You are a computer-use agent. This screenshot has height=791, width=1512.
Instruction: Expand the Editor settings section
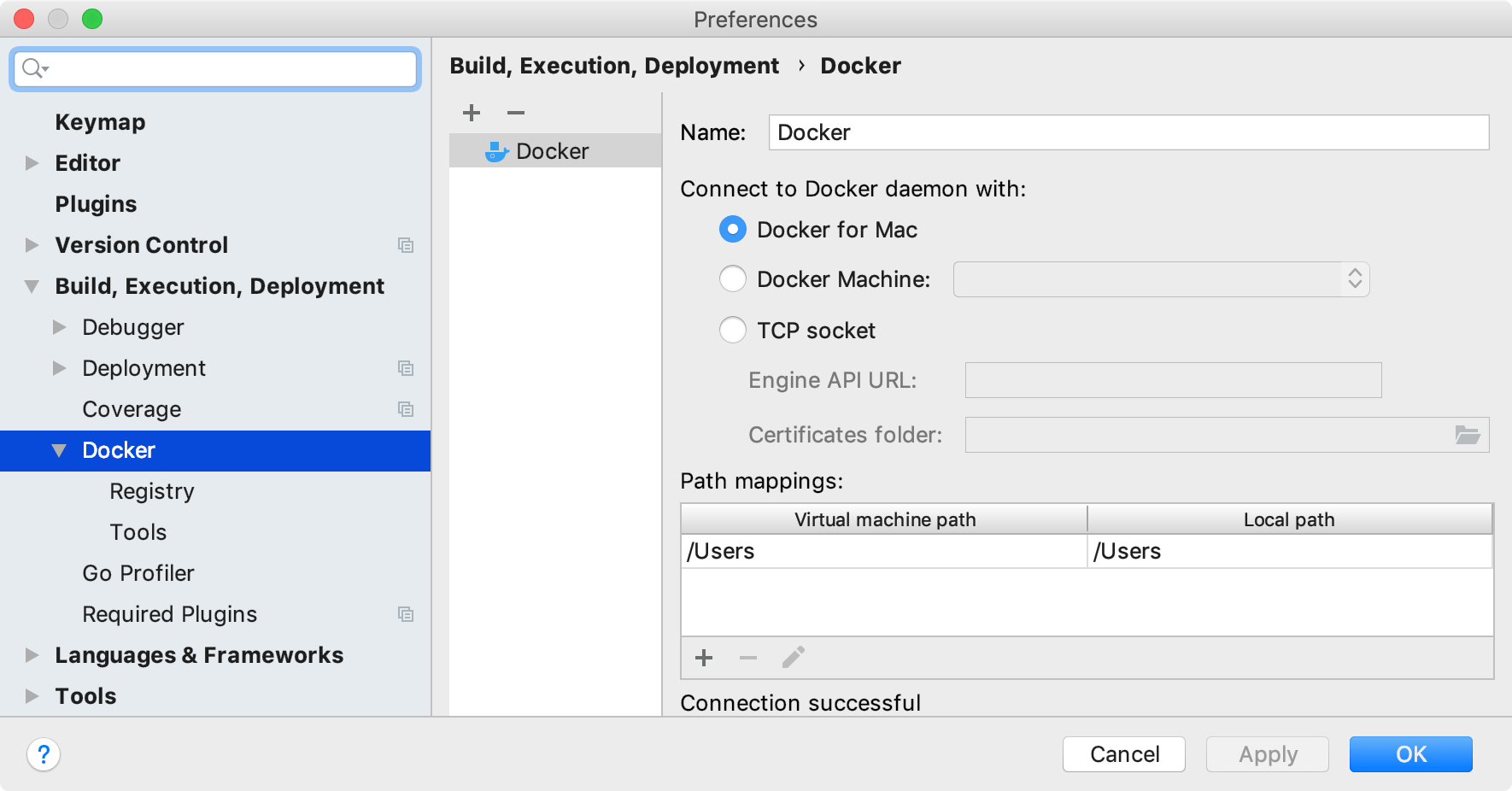(x=32, y=163)
